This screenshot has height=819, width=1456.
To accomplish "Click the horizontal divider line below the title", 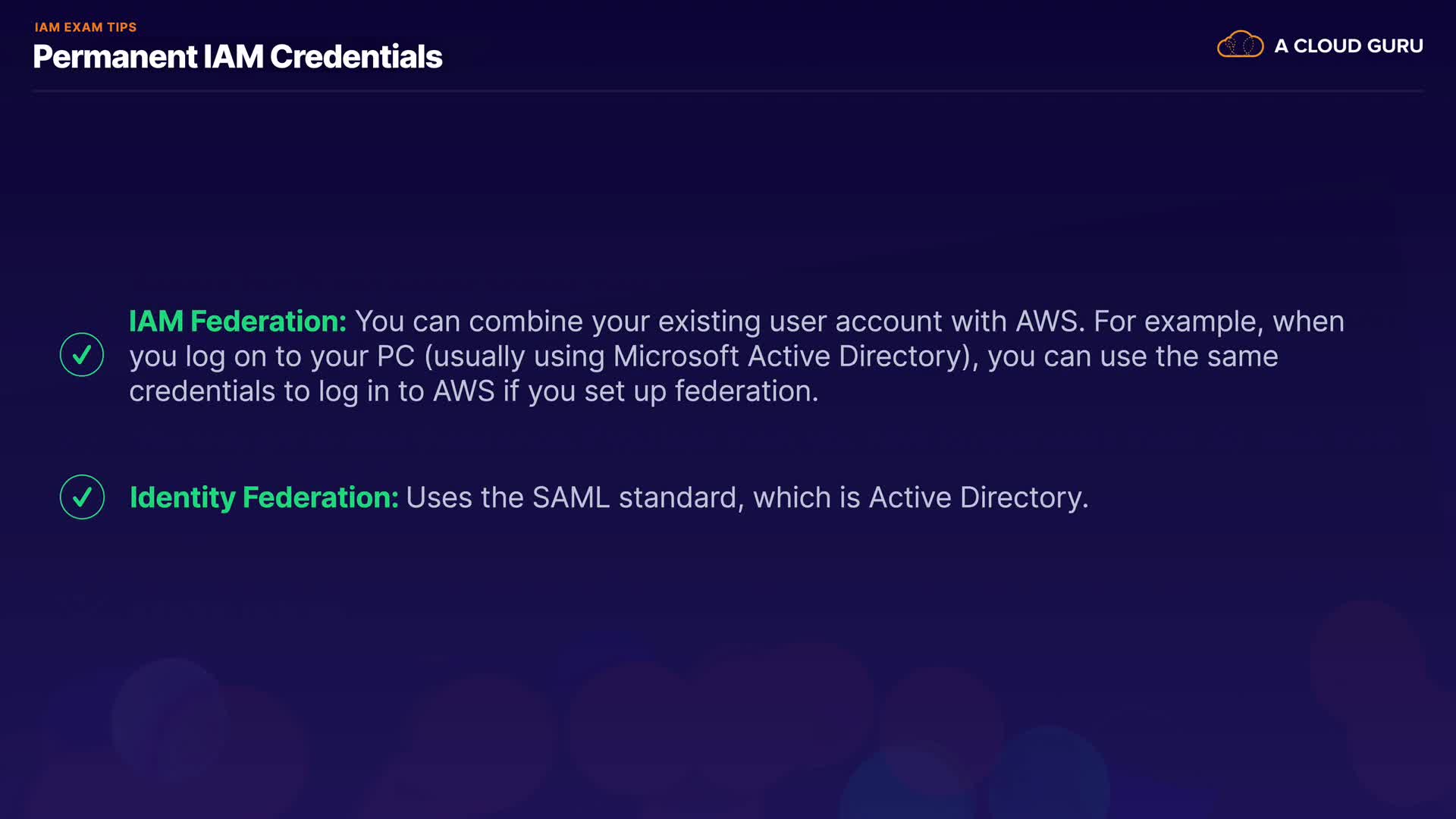I will (728, 91).
